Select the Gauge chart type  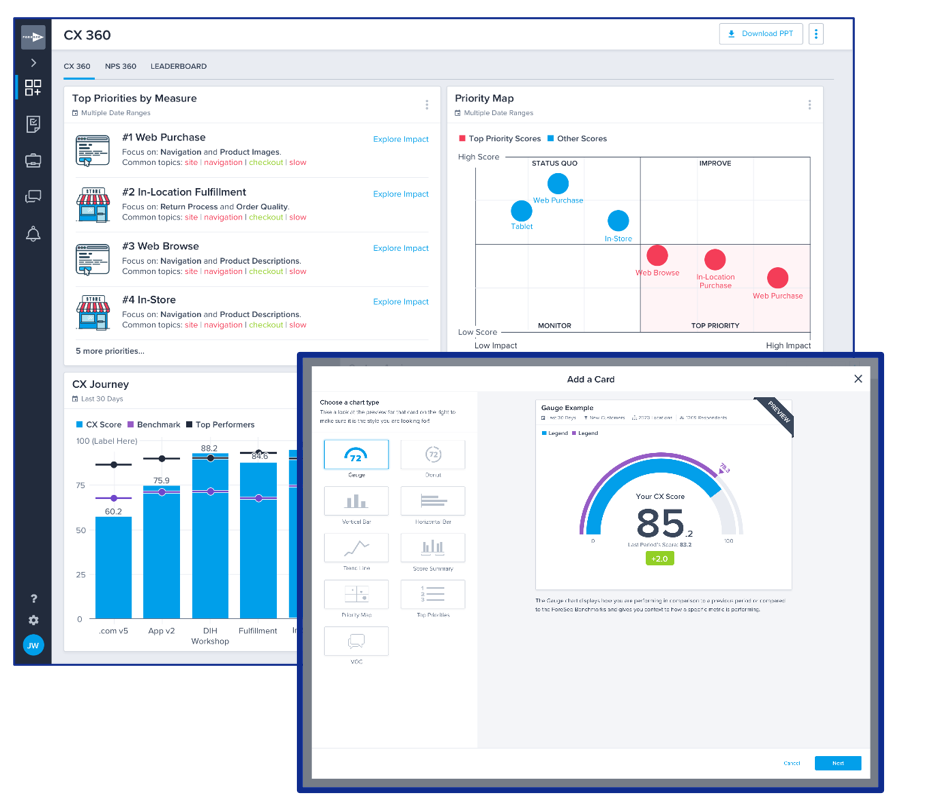[356, 456]
